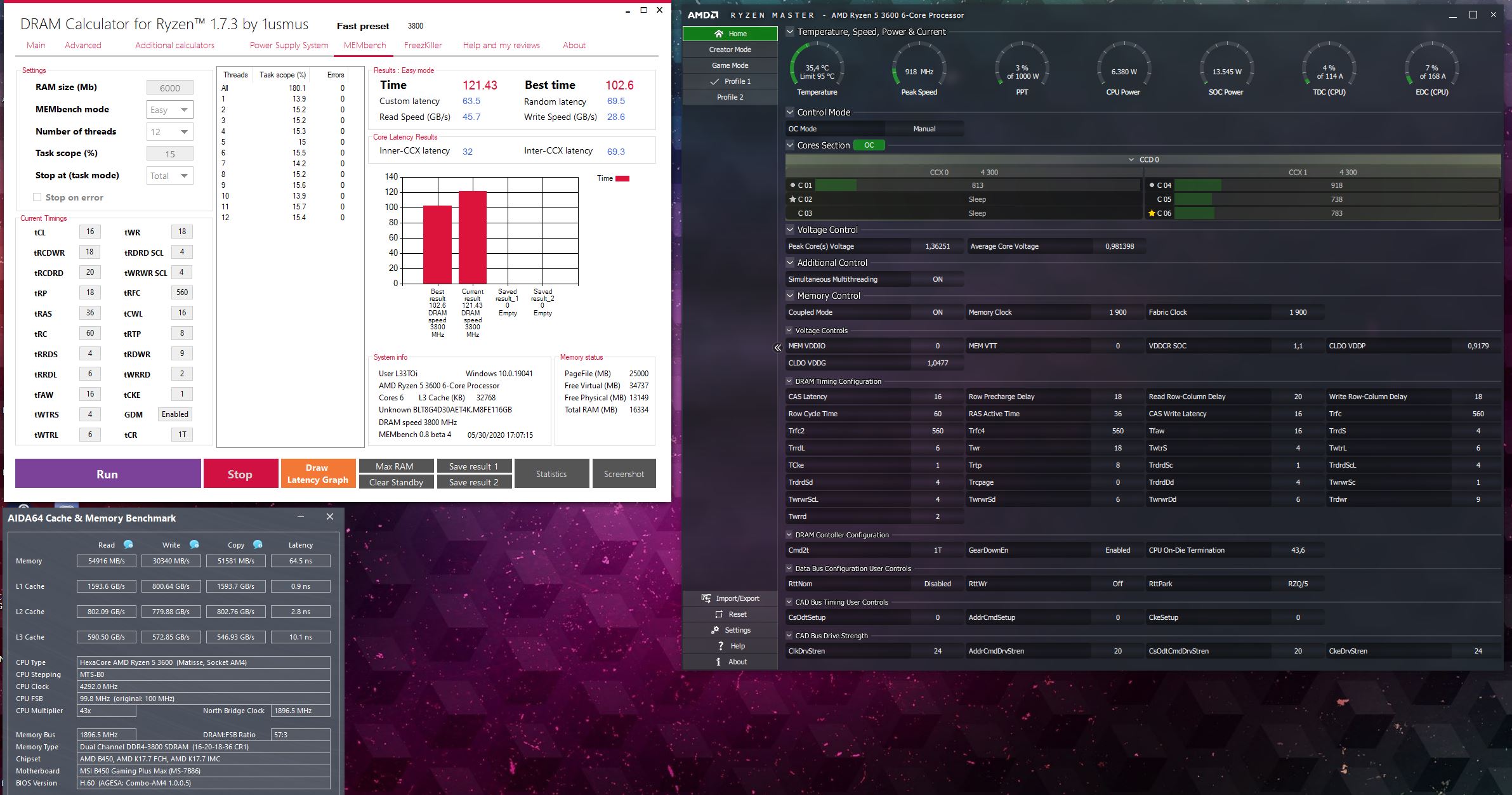The image size is (1512, 795).
Task: Collapse sidebar with double-arrow icon
Action: click(777, 348)
